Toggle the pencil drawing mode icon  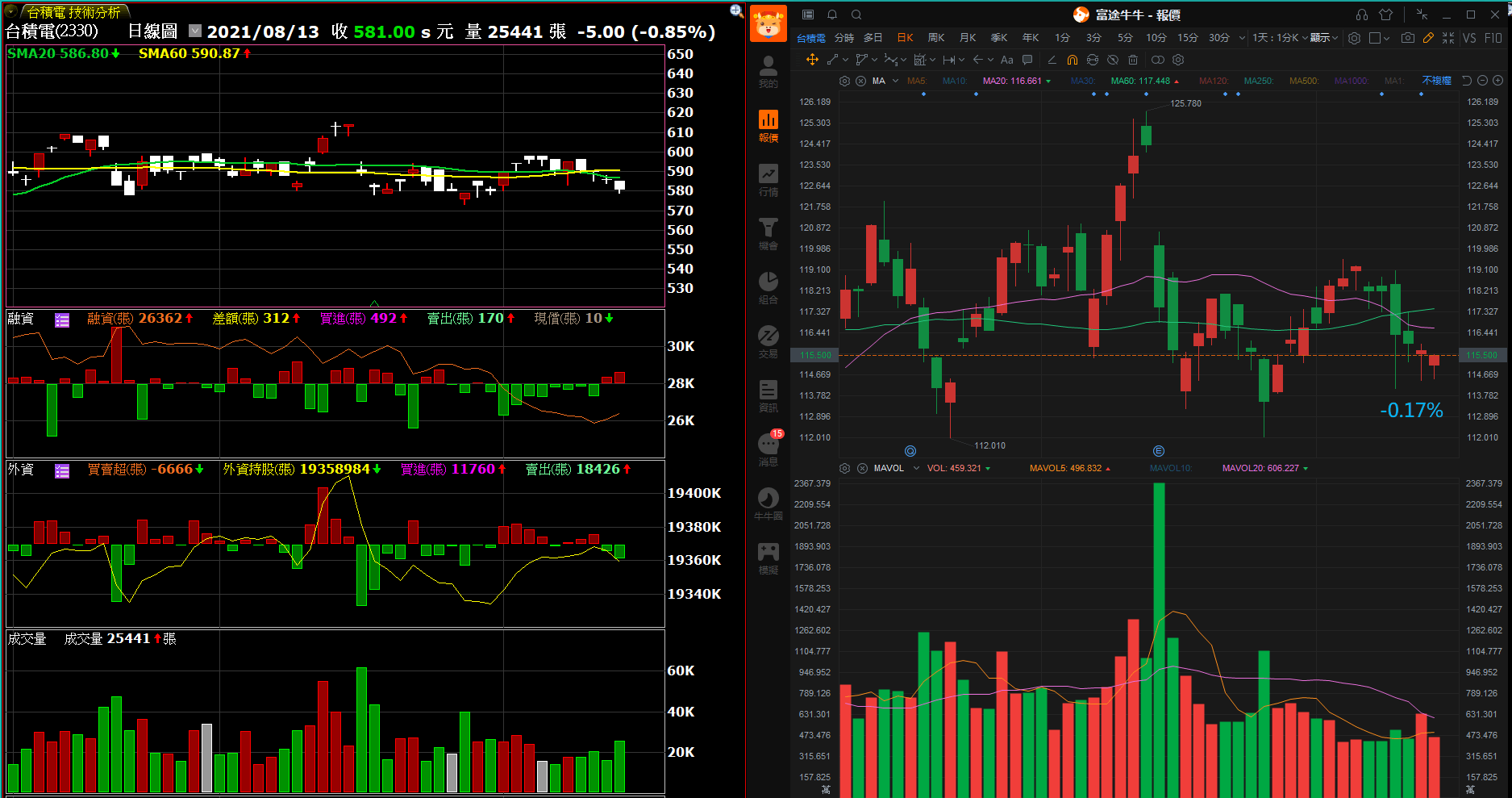tap(1428, 38)
